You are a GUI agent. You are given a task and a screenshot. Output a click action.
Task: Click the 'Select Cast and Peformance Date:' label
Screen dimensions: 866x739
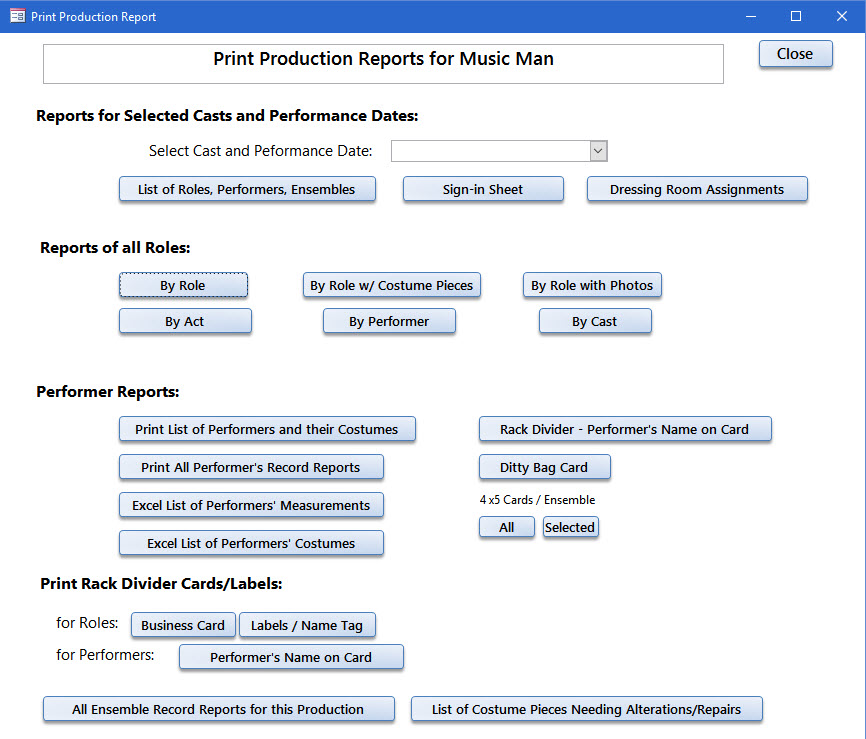pos(261,151)
